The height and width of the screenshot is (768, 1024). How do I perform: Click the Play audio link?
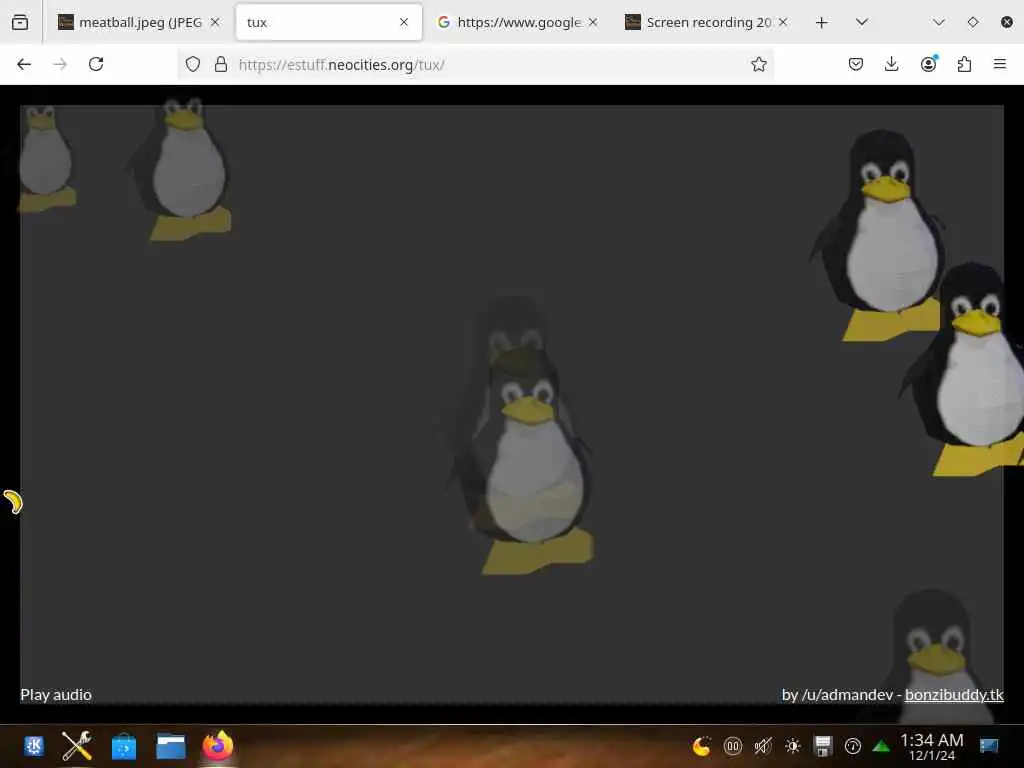(56, 695)
